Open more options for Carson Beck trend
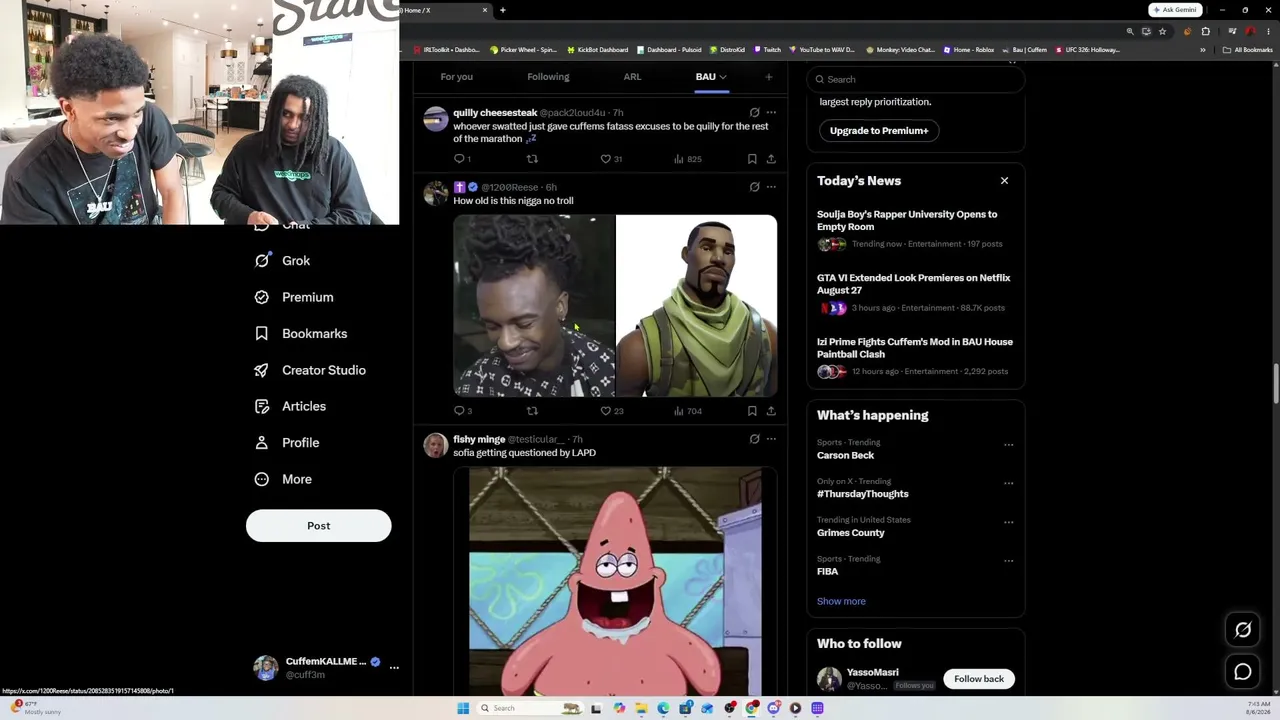Screen dimensions: 1280x720 (x=1008, y=444)
